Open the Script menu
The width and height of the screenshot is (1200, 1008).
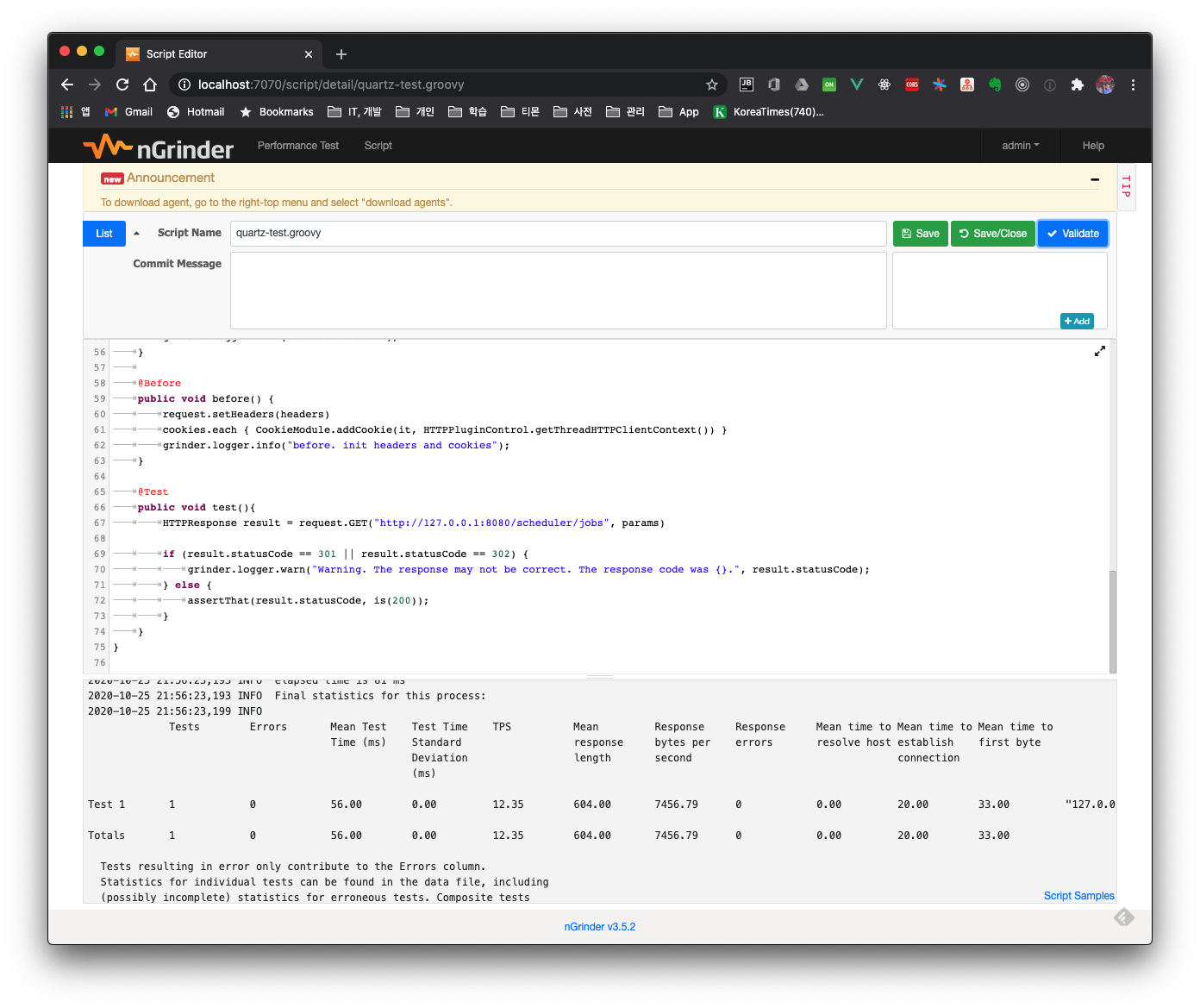pos(378,146)
